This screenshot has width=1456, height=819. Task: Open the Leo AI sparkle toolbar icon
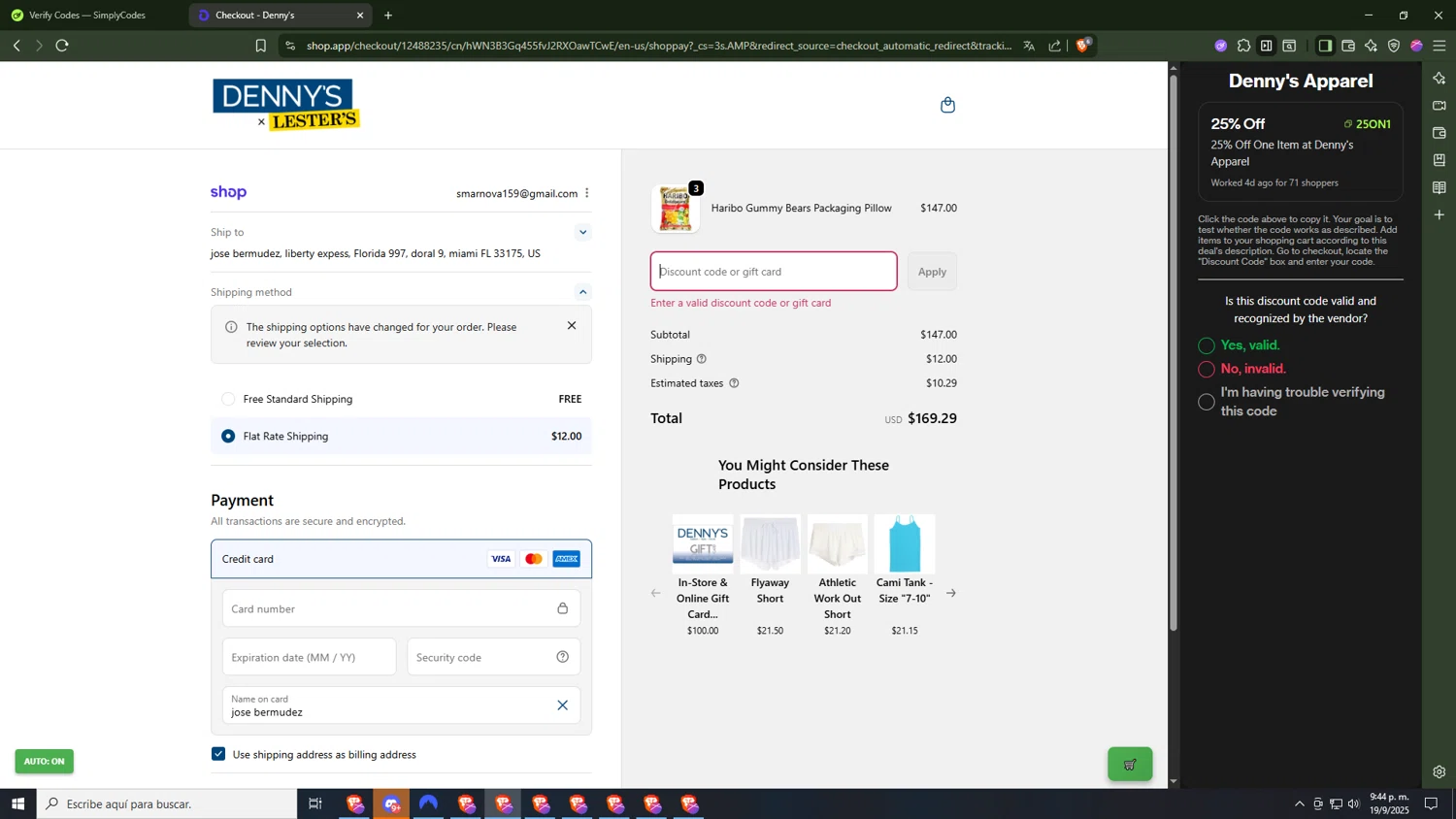pyautogui.click(x=1371, y=46)
